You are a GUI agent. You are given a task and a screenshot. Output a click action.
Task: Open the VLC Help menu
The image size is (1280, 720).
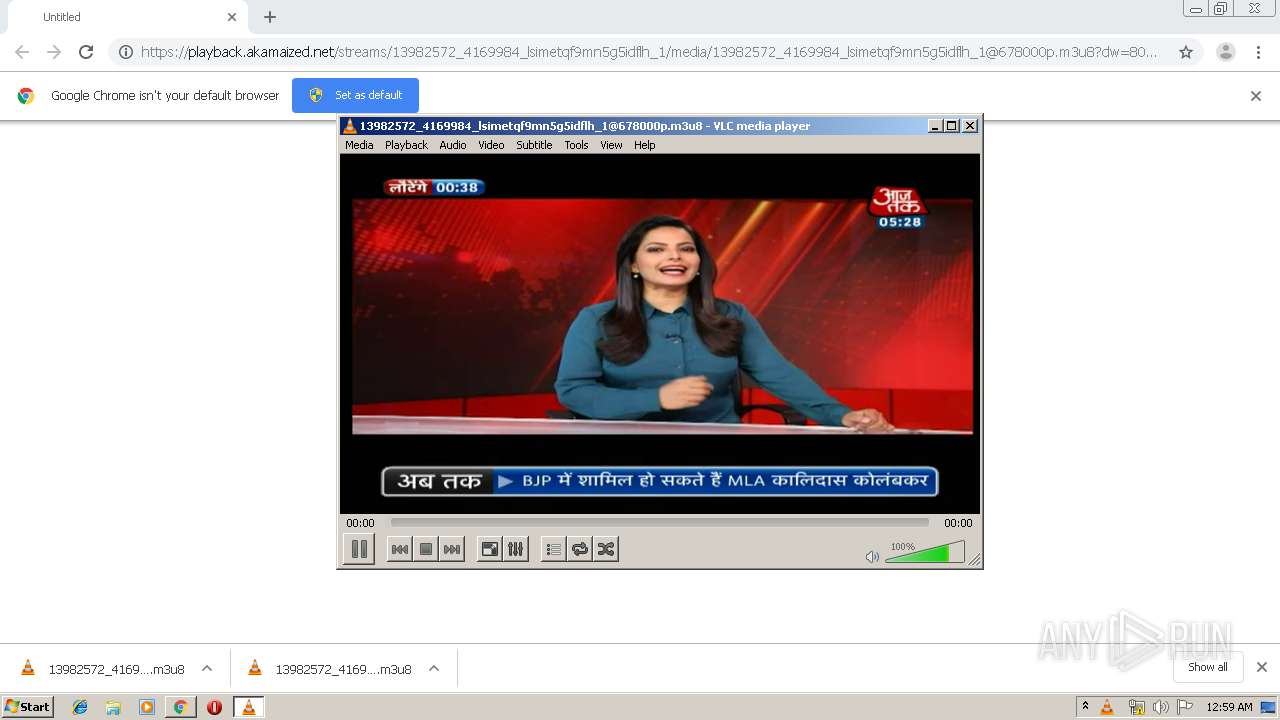coord(645,145)
